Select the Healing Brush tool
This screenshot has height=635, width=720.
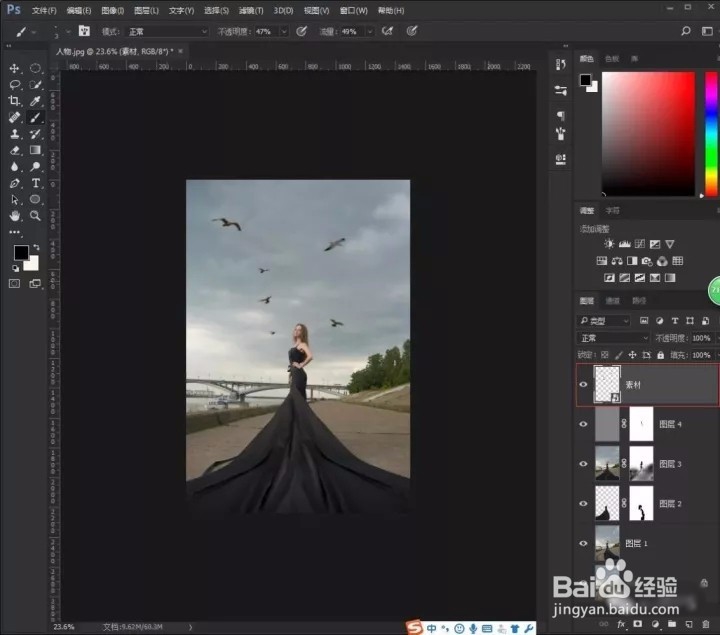click(x=14, y=118)
